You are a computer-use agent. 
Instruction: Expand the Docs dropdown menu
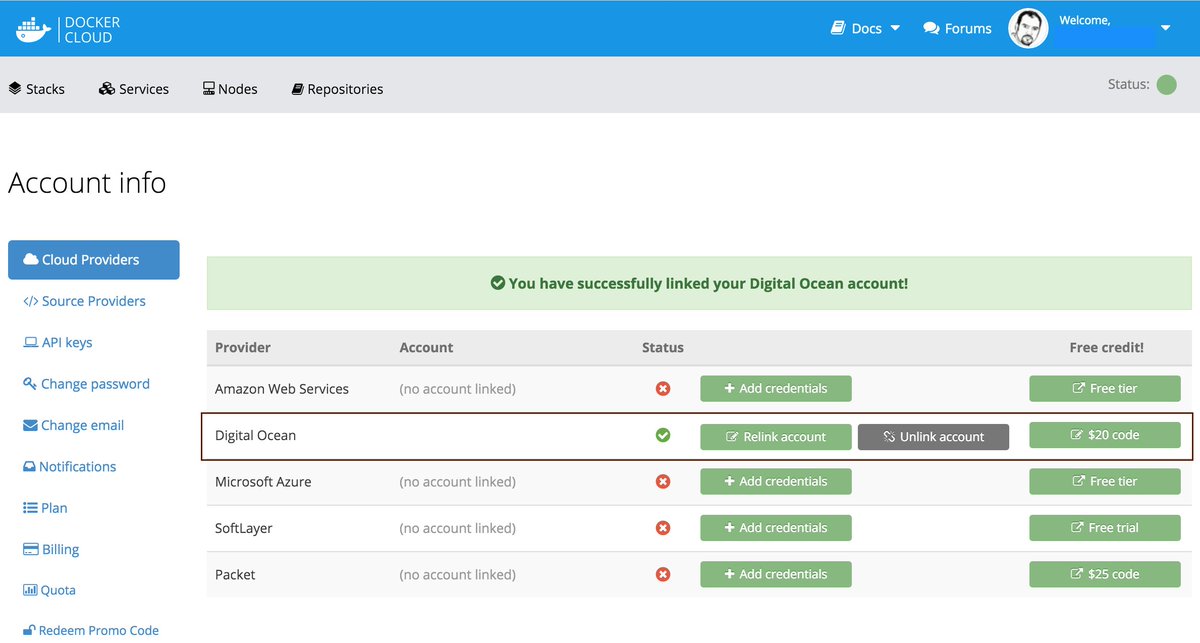point(896,28)
